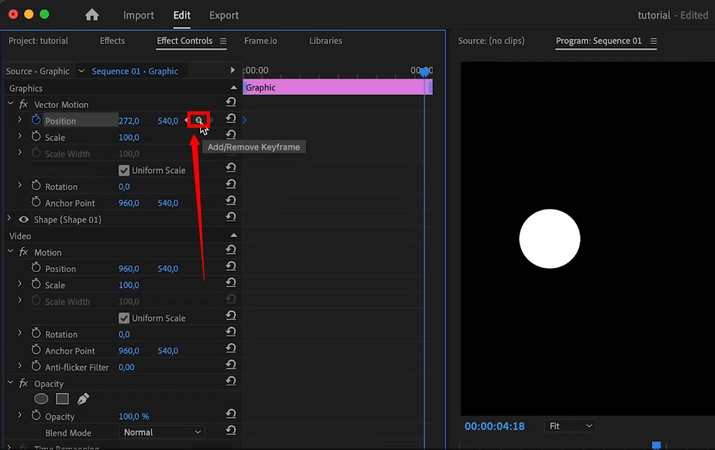715x450 pixels.
Task: Open the Libraries panel tab
Action: (325, 41)
